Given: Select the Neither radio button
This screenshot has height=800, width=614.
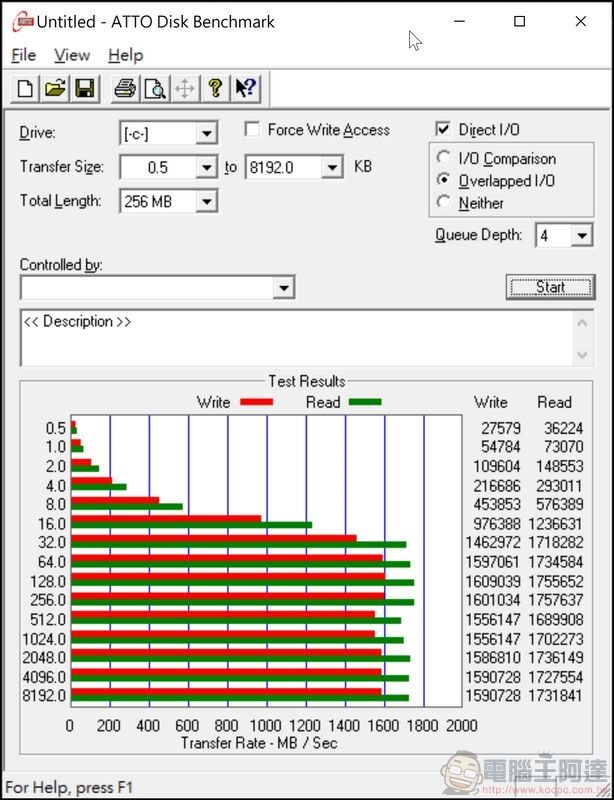Looking at the screenshot, I should tap(444, 202).
